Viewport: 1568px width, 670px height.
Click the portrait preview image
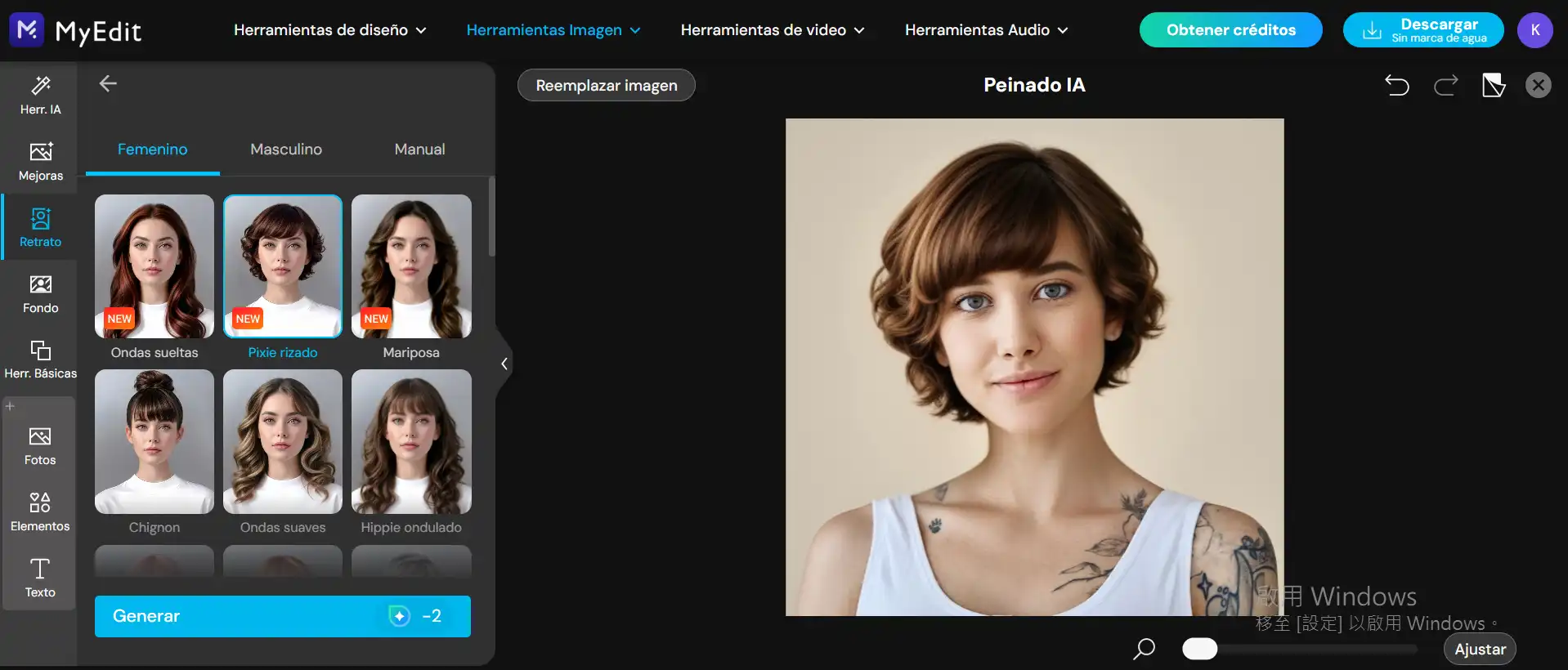1035,367
